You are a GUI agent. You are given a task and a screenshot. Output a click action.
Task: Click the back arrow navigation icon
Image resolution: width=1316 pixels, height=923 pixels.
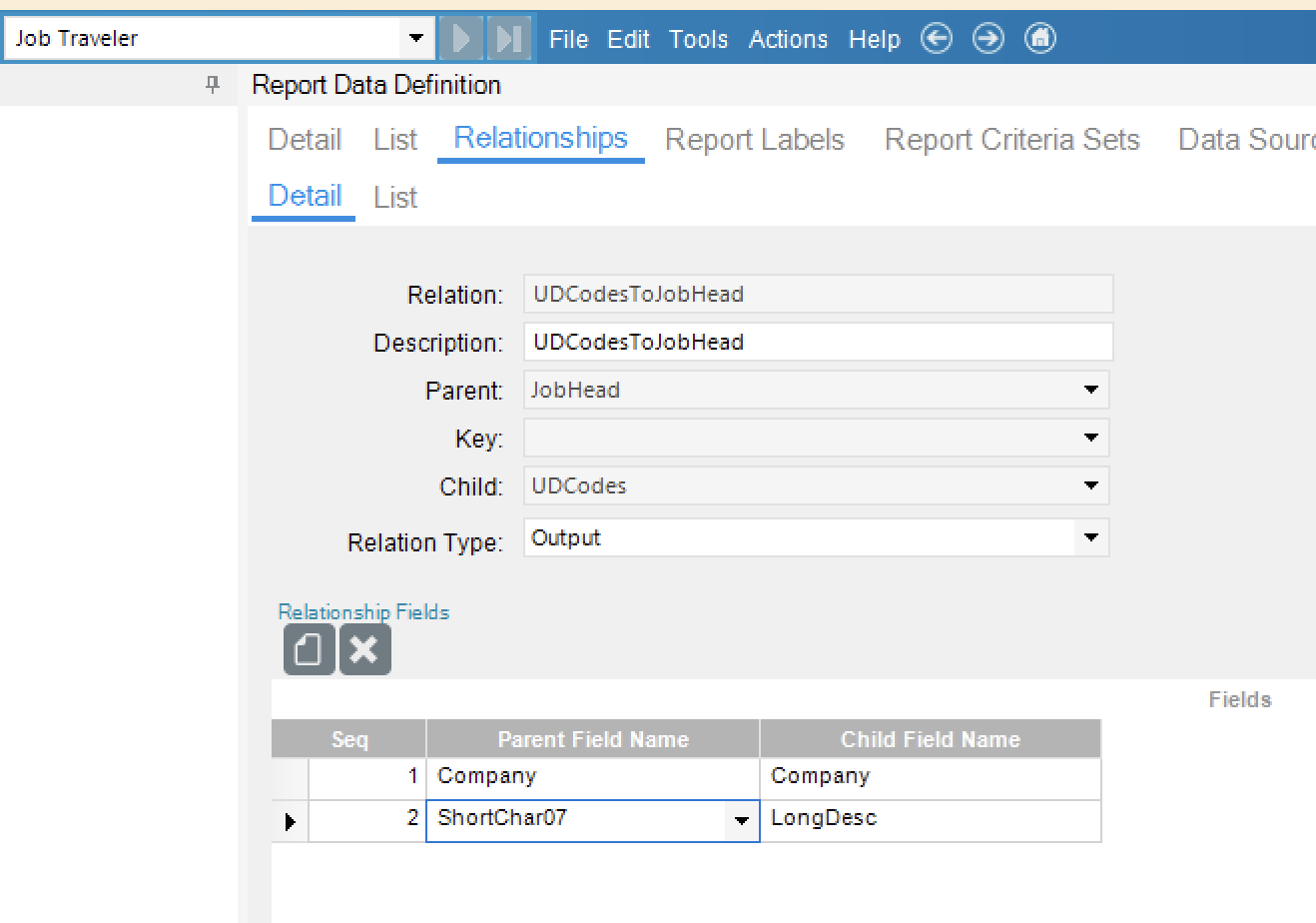tap(936, 39)
